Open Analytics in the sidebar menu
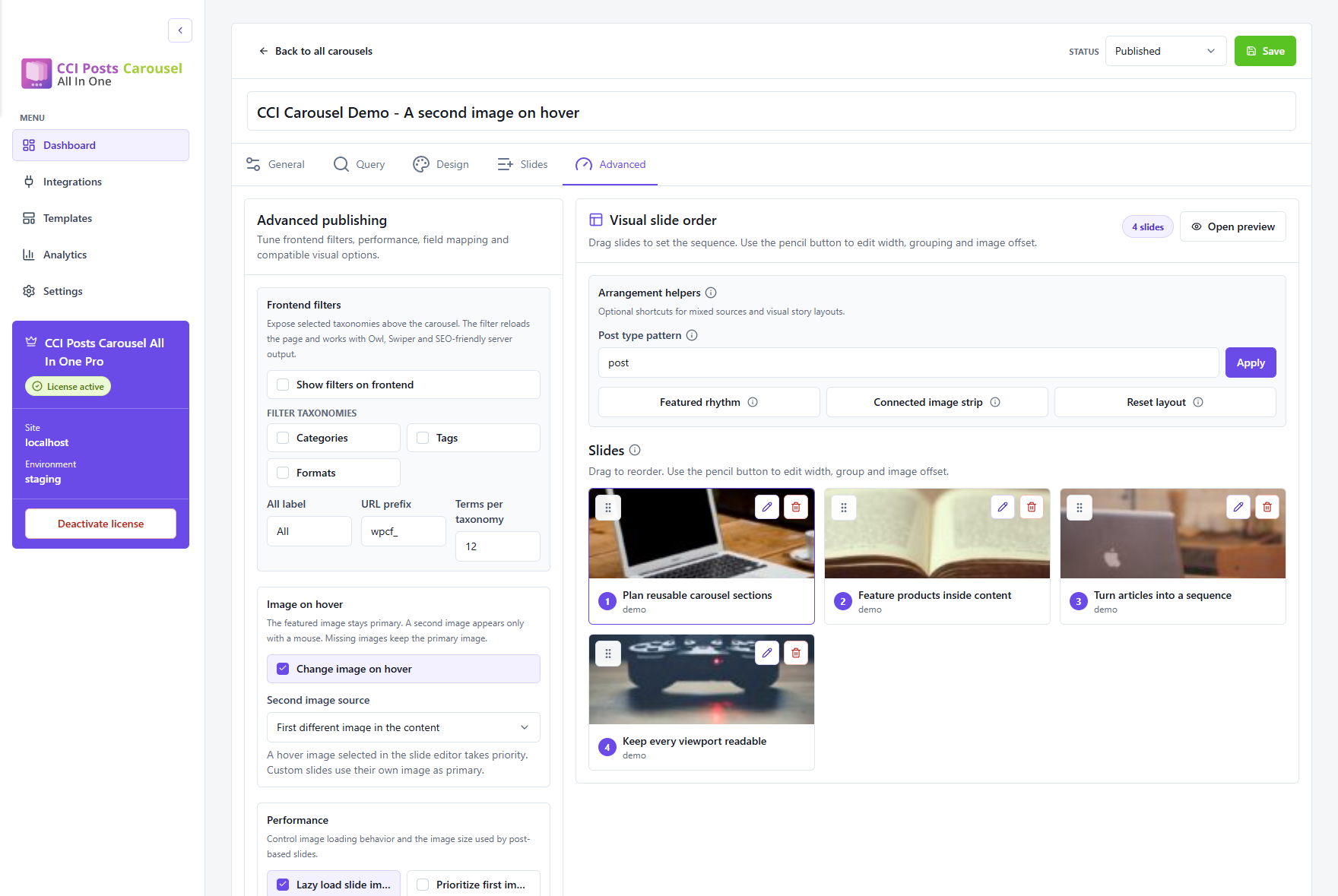Image resolution: width=1338 pixels, height=896 pixels. (x=100, y=255)
